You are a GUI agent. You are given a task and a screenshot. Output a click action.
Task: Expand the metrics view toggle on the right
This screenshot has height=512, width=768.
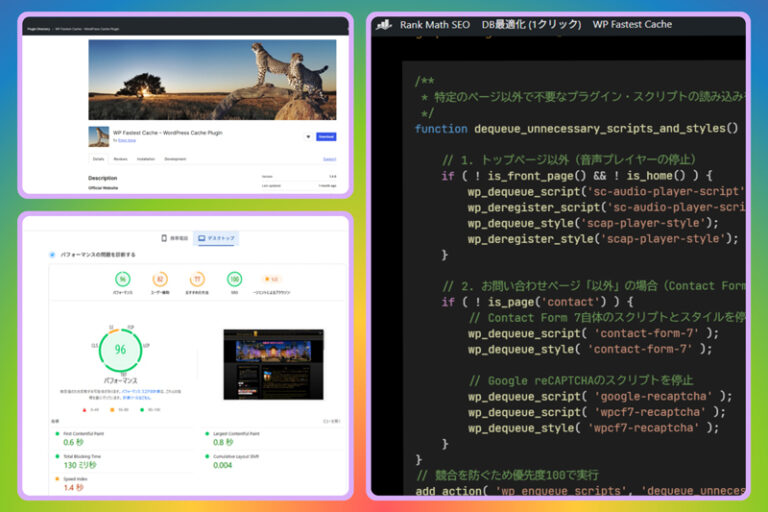point(332,421)
